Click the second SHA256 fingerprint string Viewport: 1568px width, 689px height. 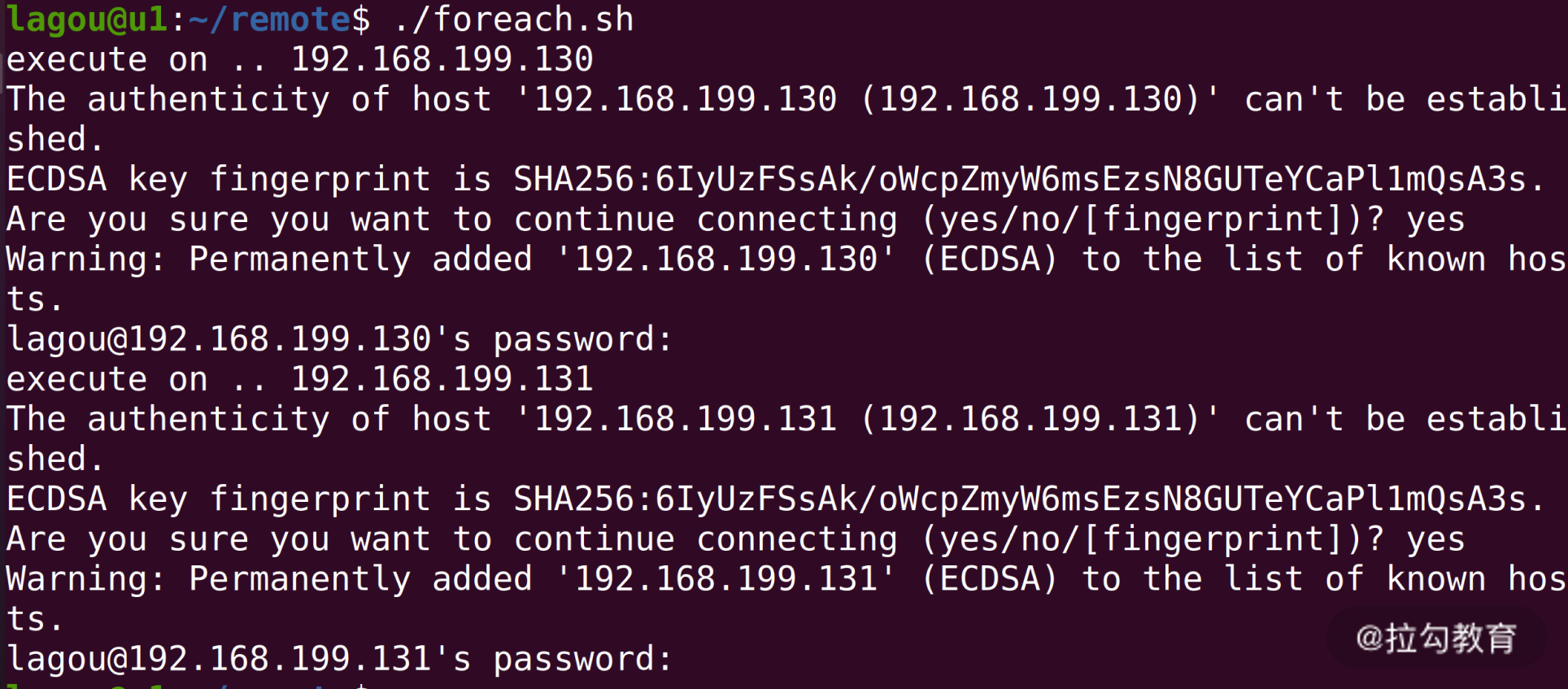point(1028,499)
